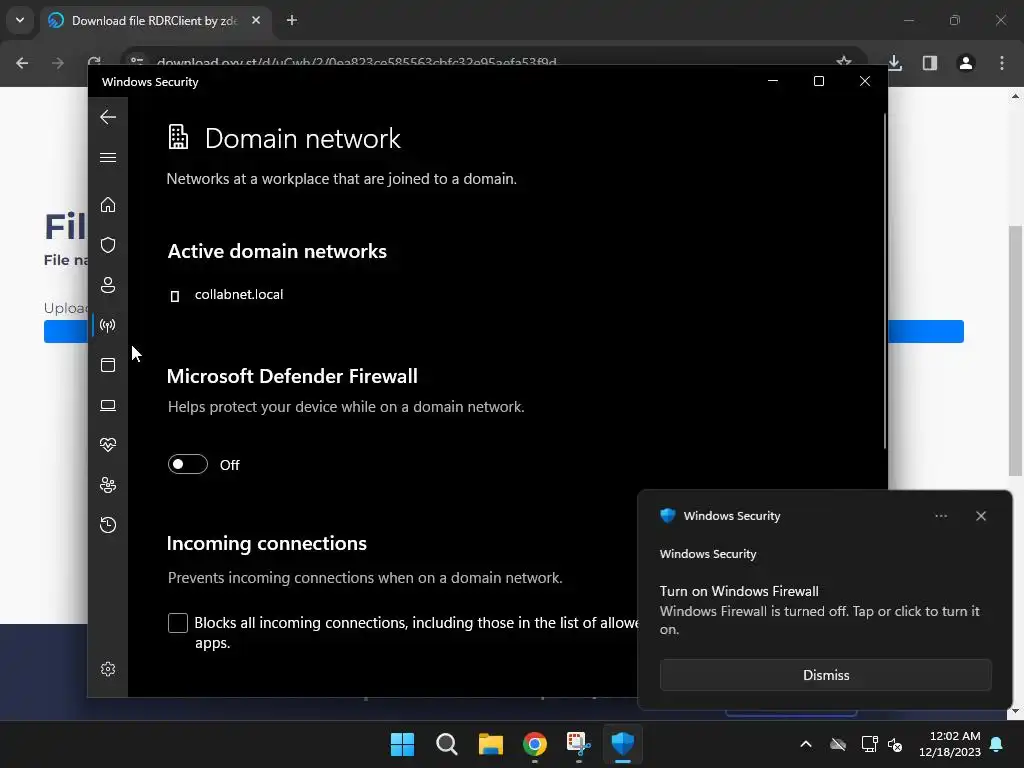Open Firewall & network protection icon
Viewport: 1024px width, 768px height.
click(x=108, y=325)
